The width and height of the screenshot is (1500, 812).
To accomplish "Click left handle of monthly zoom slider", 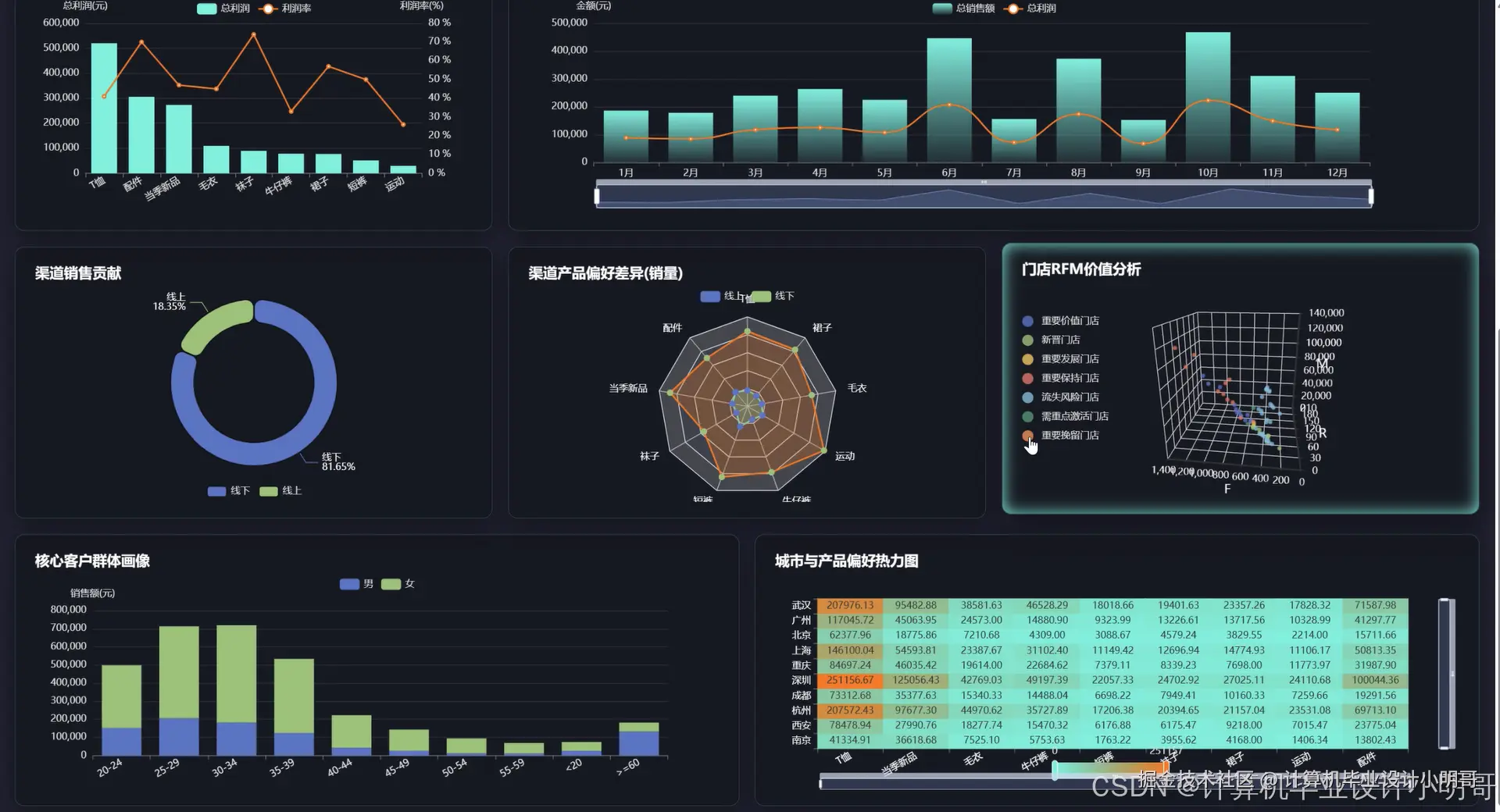I will 597,196.
